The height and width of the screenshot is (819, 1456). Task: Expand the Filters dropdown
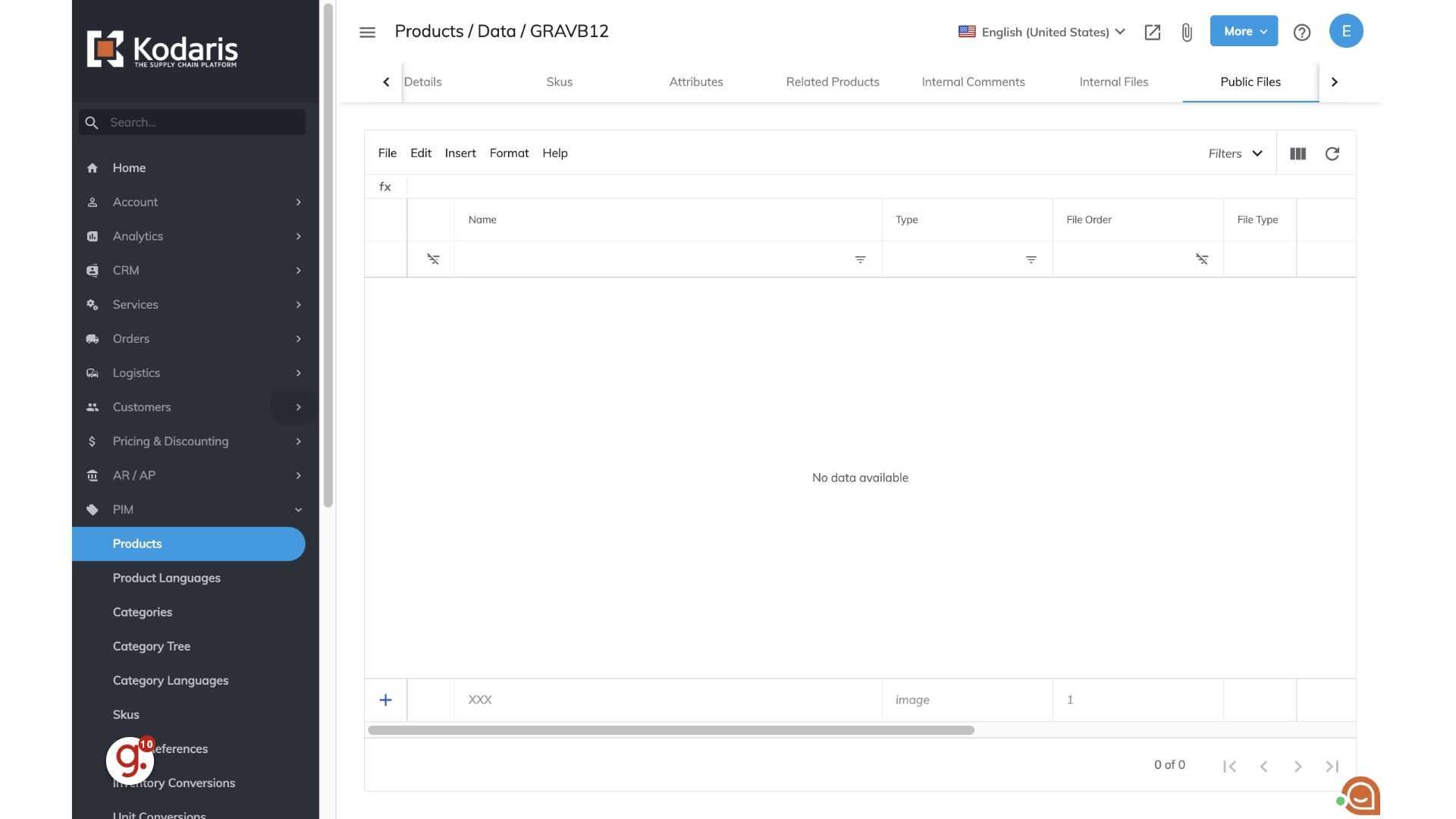1235,154
